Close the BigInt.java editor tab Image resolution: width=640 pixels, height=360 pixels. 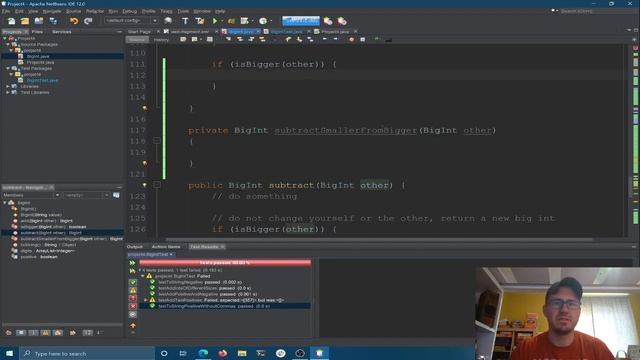(x=258, y=31)
